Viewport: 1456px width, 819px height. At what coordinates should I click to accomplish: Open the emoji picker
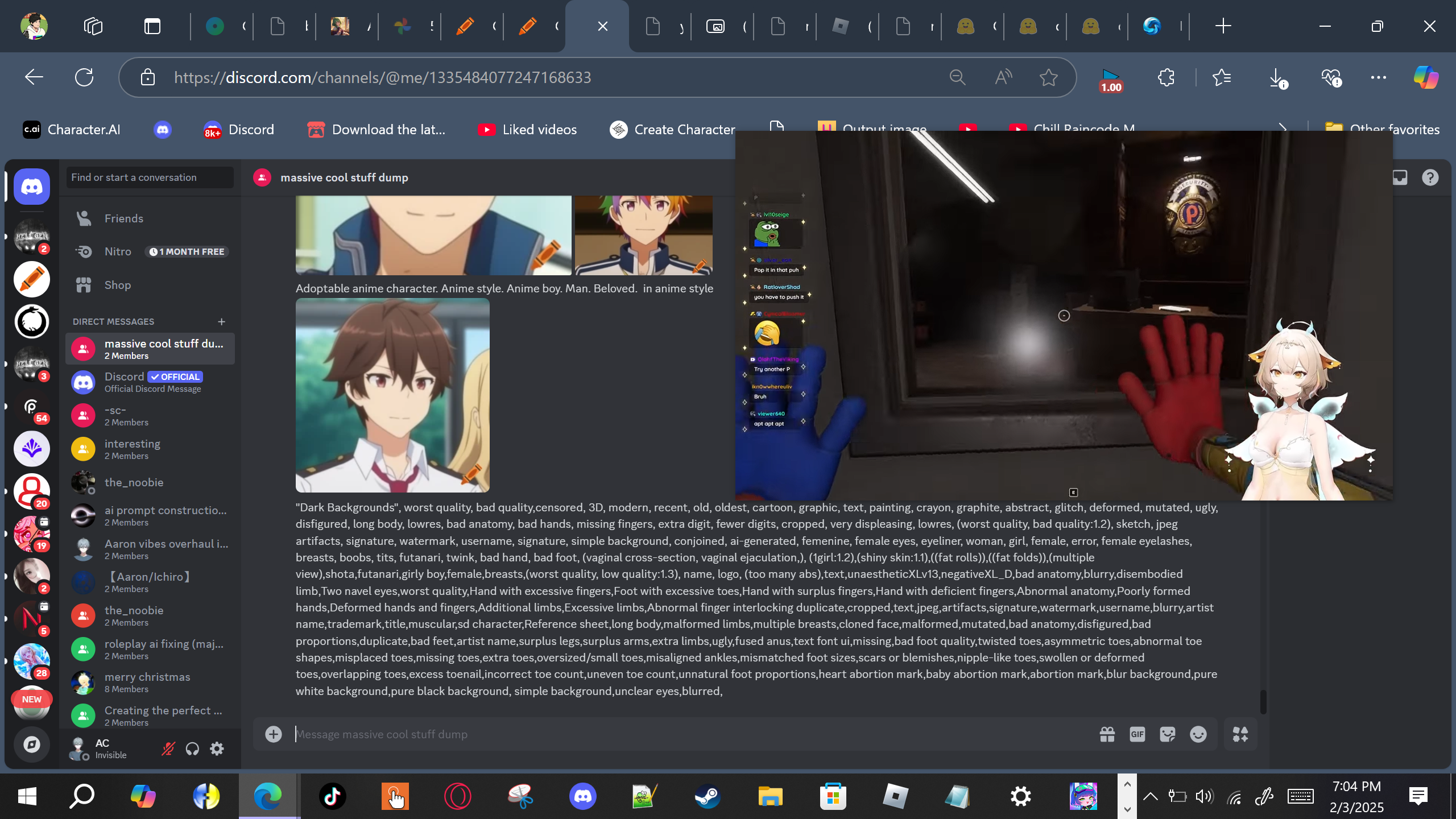pos(1198,734)
